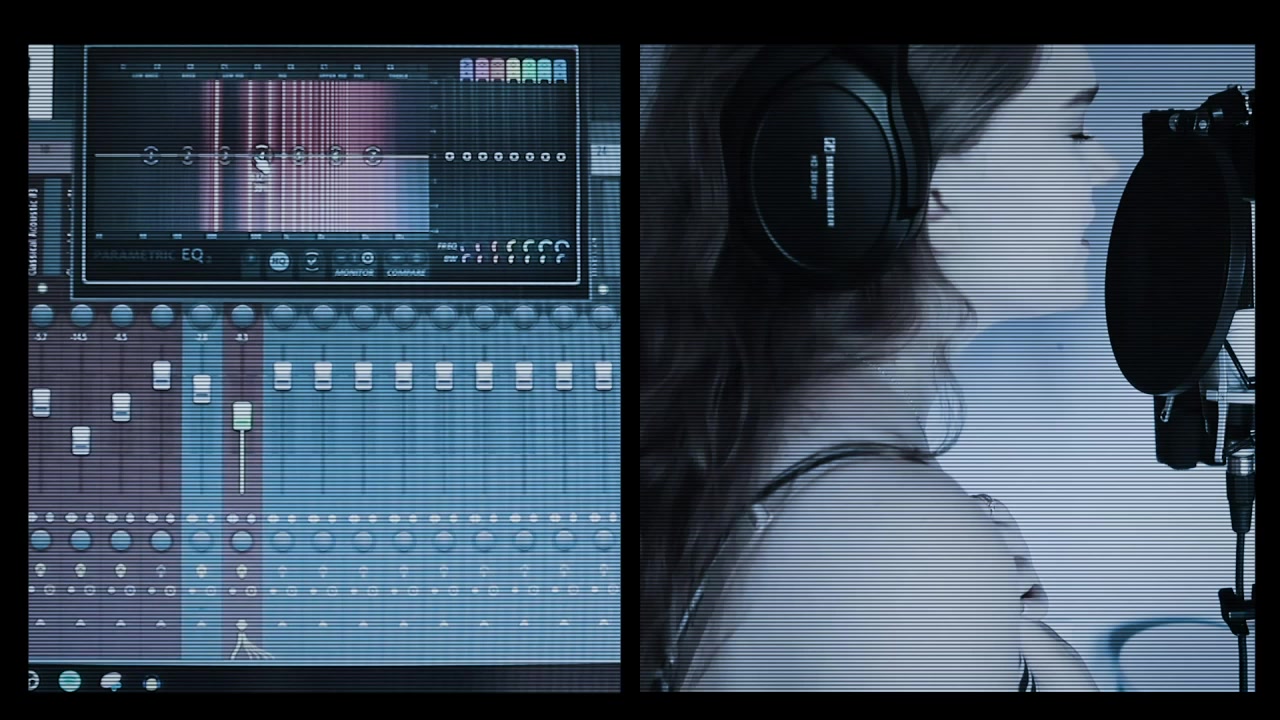Select EQ band 1 token on the curve
This screenshot has width=1280, height=720.
[x=151, y=155]
